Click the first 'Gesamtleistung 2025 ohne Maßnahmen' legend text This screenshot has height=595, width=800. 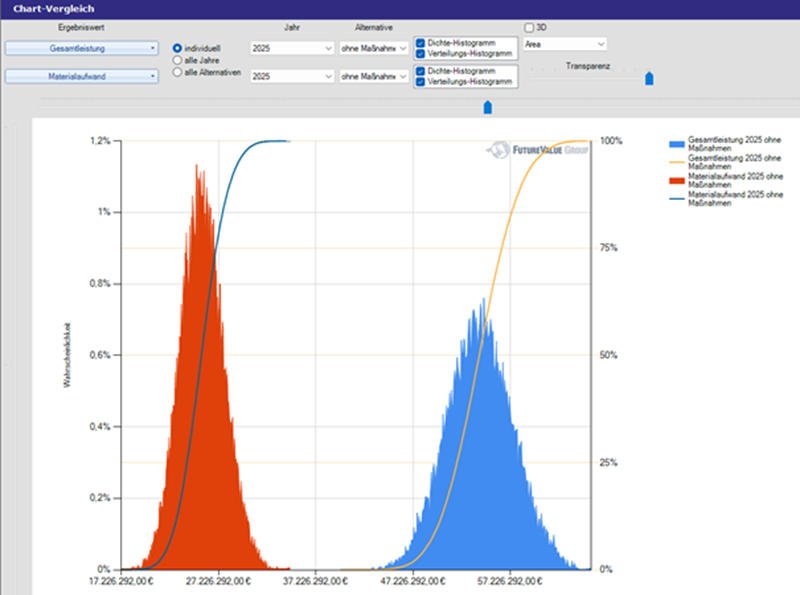[734, 144]
